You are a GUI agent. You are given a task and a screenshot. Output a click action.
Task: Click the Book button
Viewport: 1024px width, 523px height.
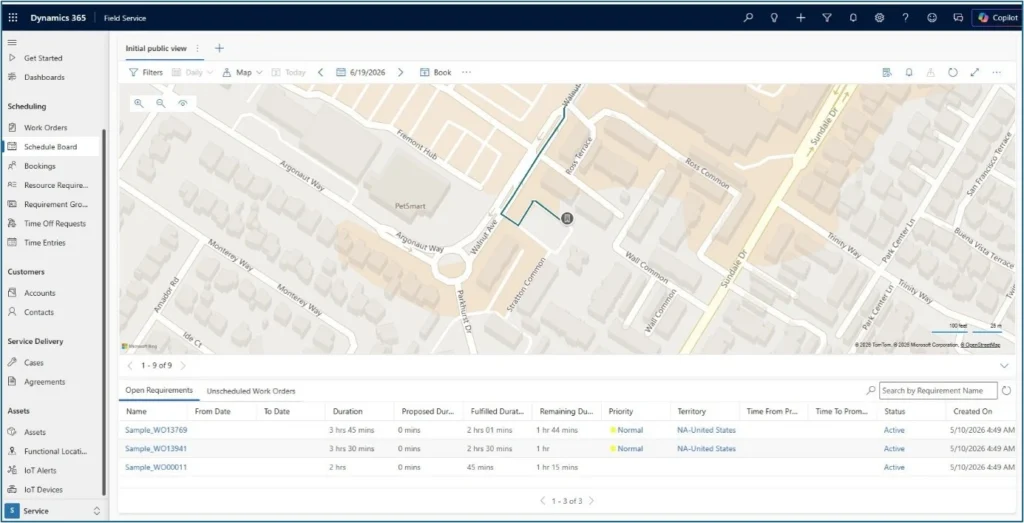point(436,72)
